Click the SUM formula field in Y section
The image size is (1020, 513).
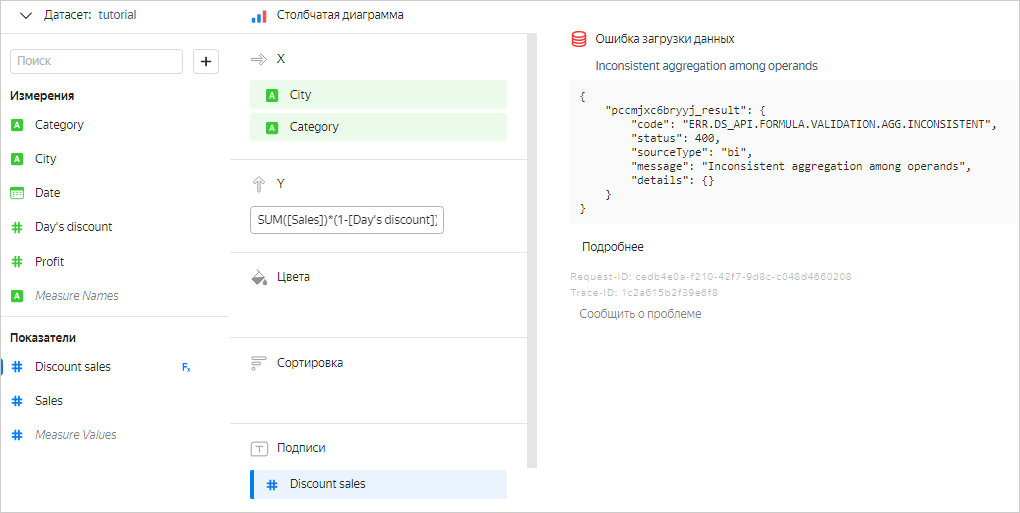point(346,220)
